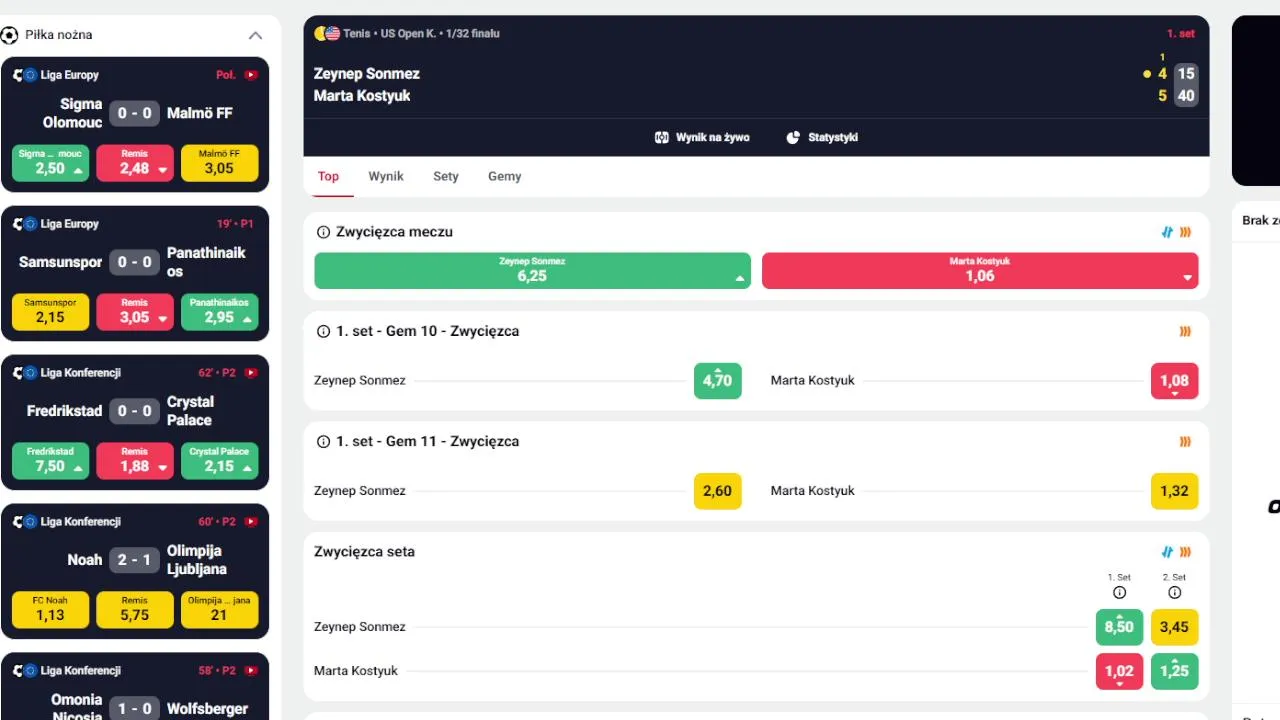Image resolution: width=1280 pixels, height=720 pixels.
Task: Switch to the Gemy tab
Action: tap(505, 176)
